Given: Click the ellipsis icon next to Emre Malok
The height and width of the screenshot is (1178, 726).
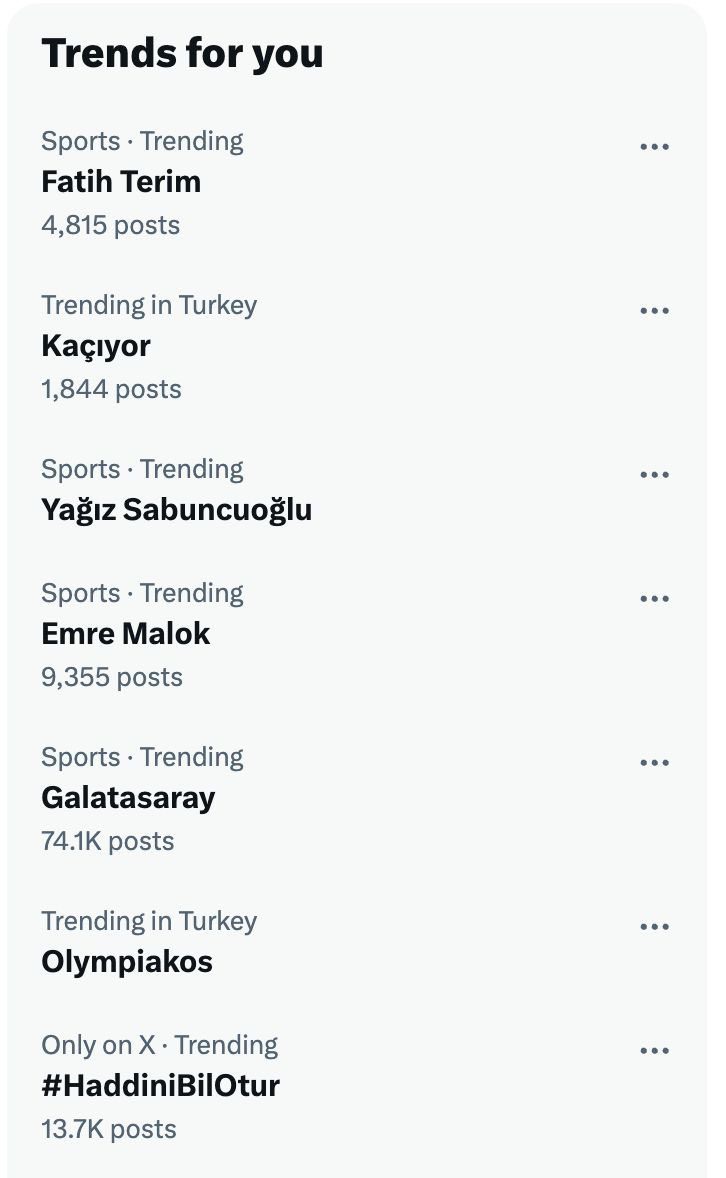Looking at the screenshot, I should tap(654, 599).
